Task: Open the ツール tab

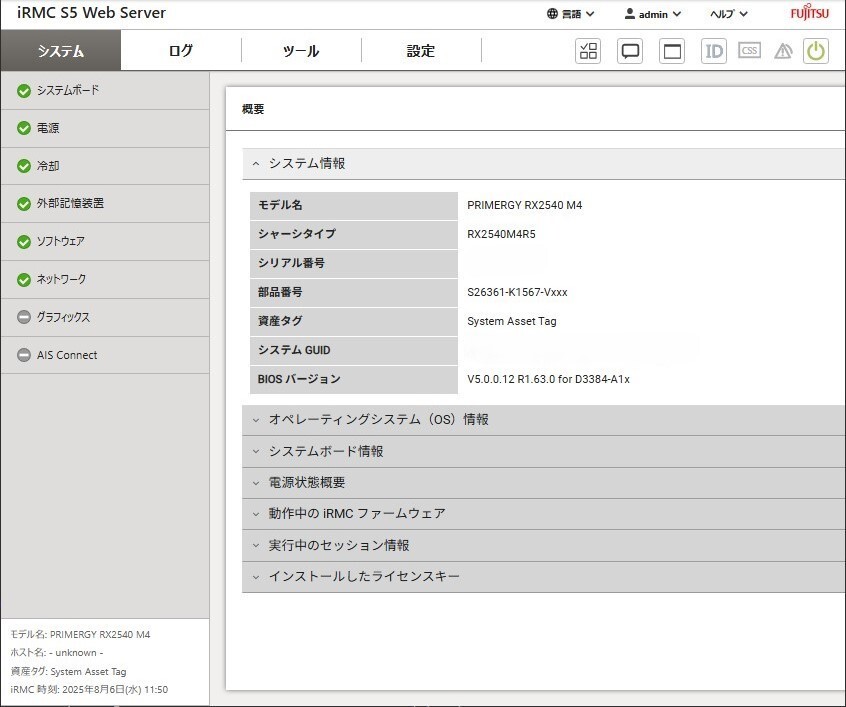Action: pos(301,51)
